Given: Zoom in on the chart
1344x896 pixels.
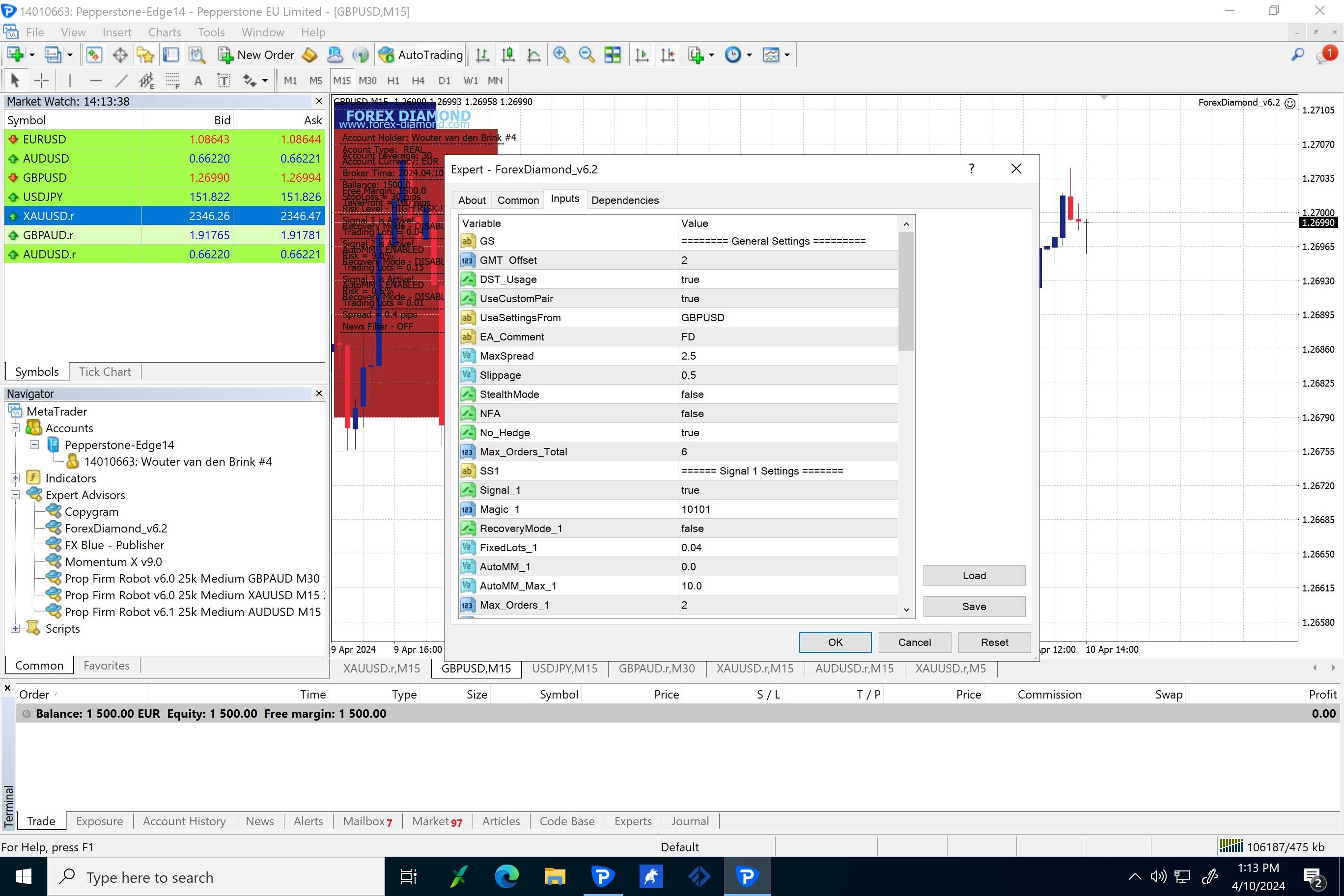Looking at the screenshot, I should 561,55.
